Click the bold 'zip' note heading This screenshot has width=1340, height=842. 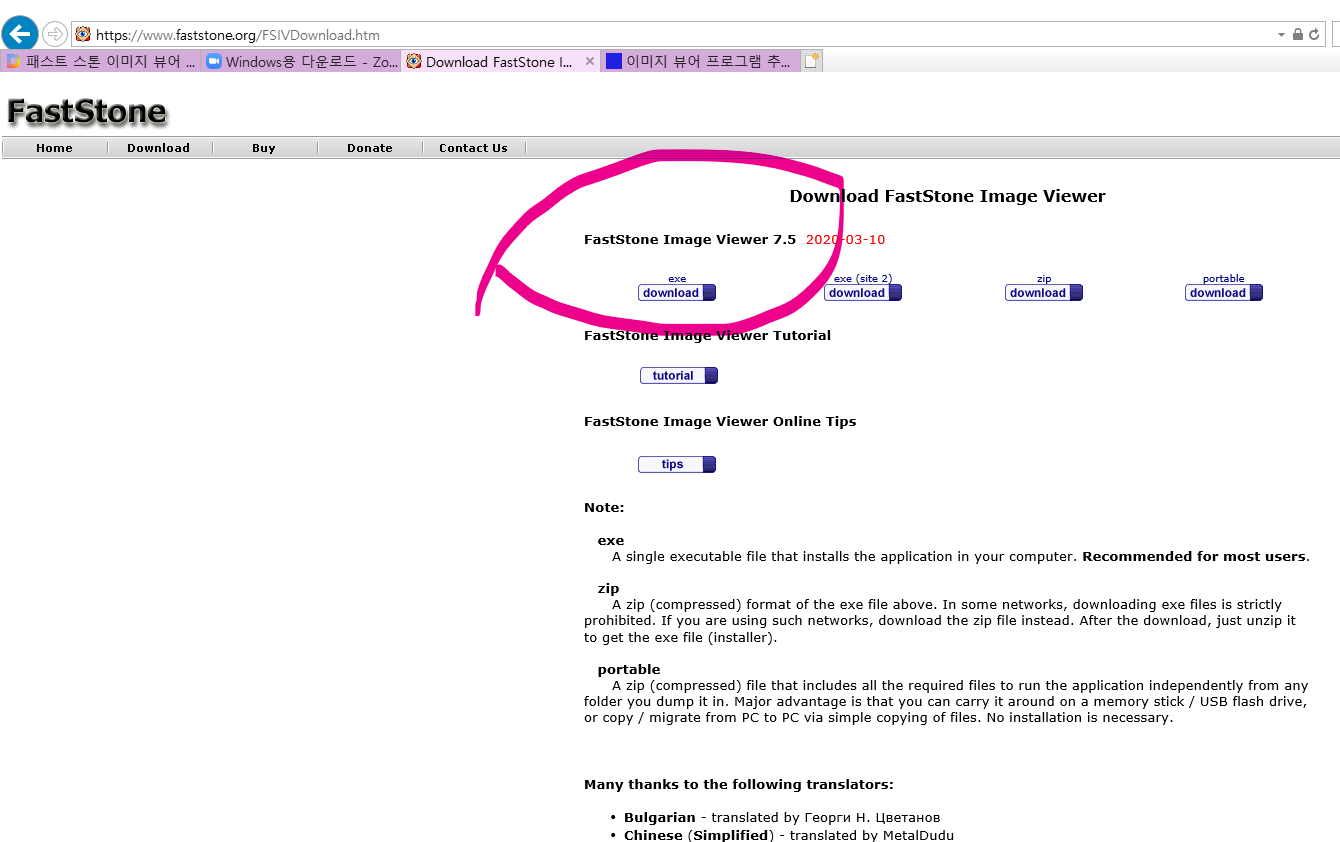(x=608, y=589)
